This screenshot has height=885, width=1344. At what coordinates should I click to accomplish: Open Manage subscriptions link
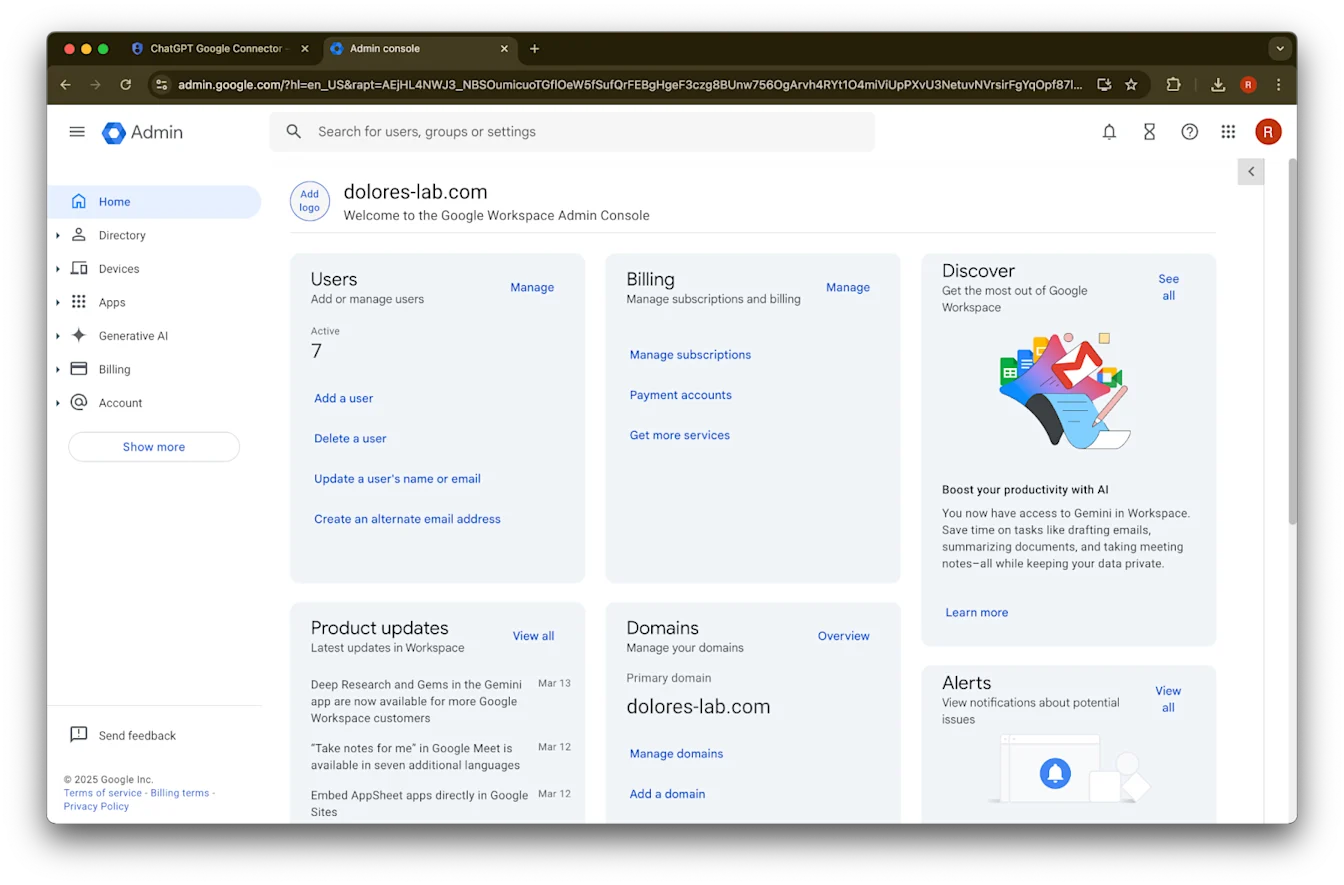(690, 354)
